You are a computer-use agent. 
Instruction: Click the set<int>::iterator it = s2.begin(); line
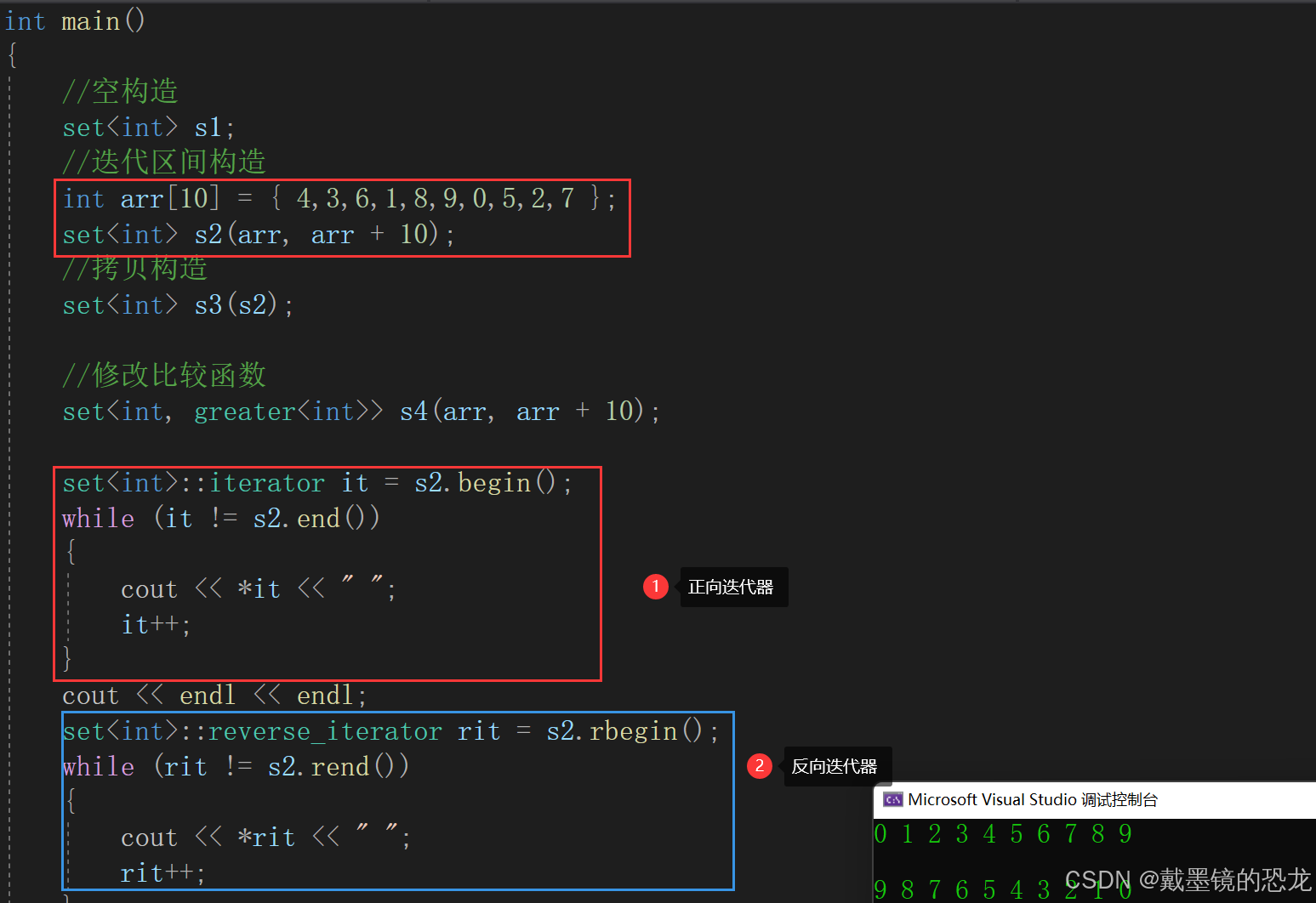(x=317, y=483)
